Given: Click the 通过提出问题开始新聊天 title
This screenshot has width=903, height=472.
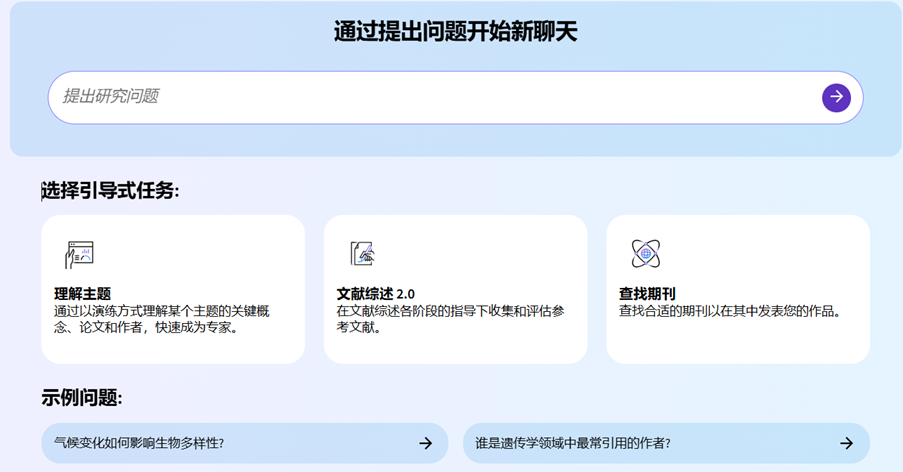Looking at the screenshot, I should (x=455, y=32).
